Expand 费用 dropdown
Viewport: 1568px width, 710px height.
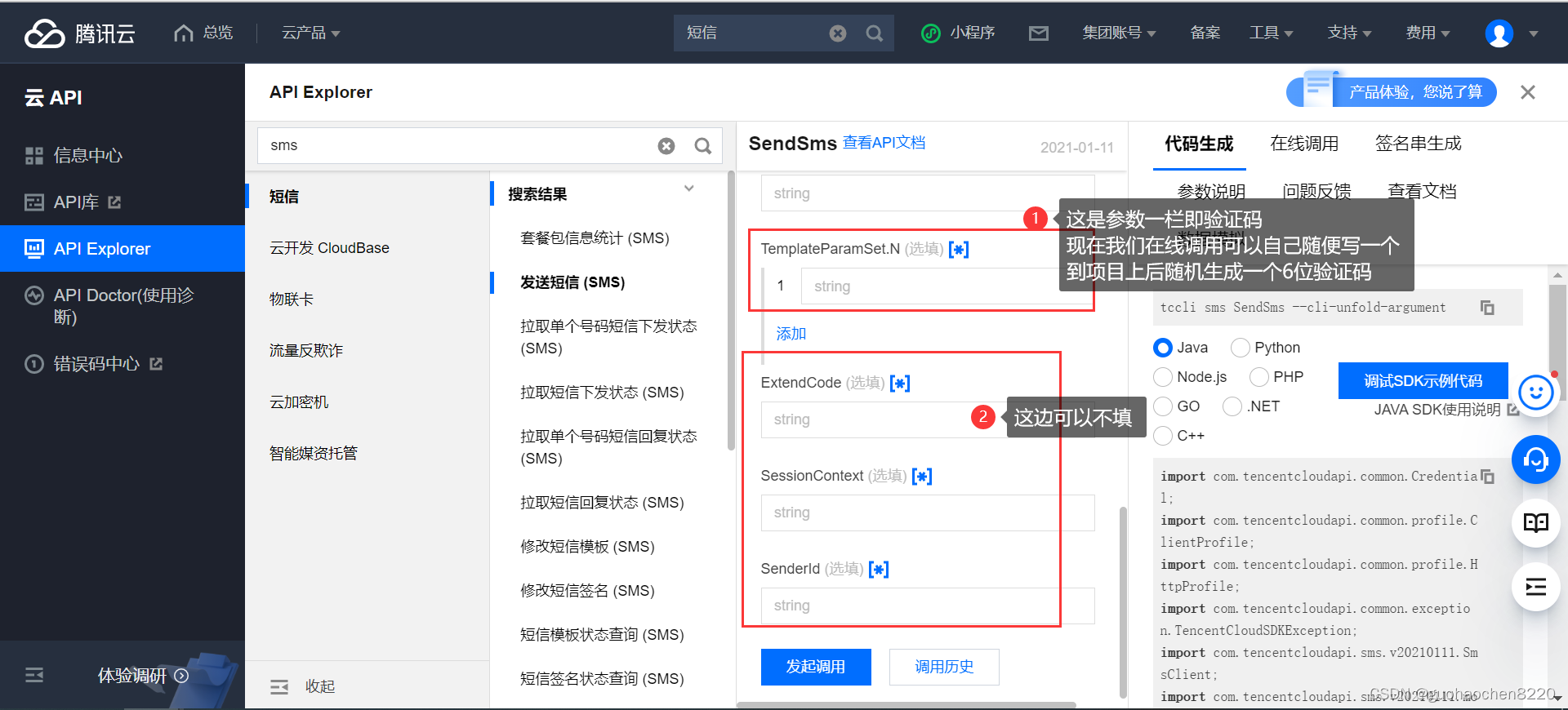(1428, 33)
